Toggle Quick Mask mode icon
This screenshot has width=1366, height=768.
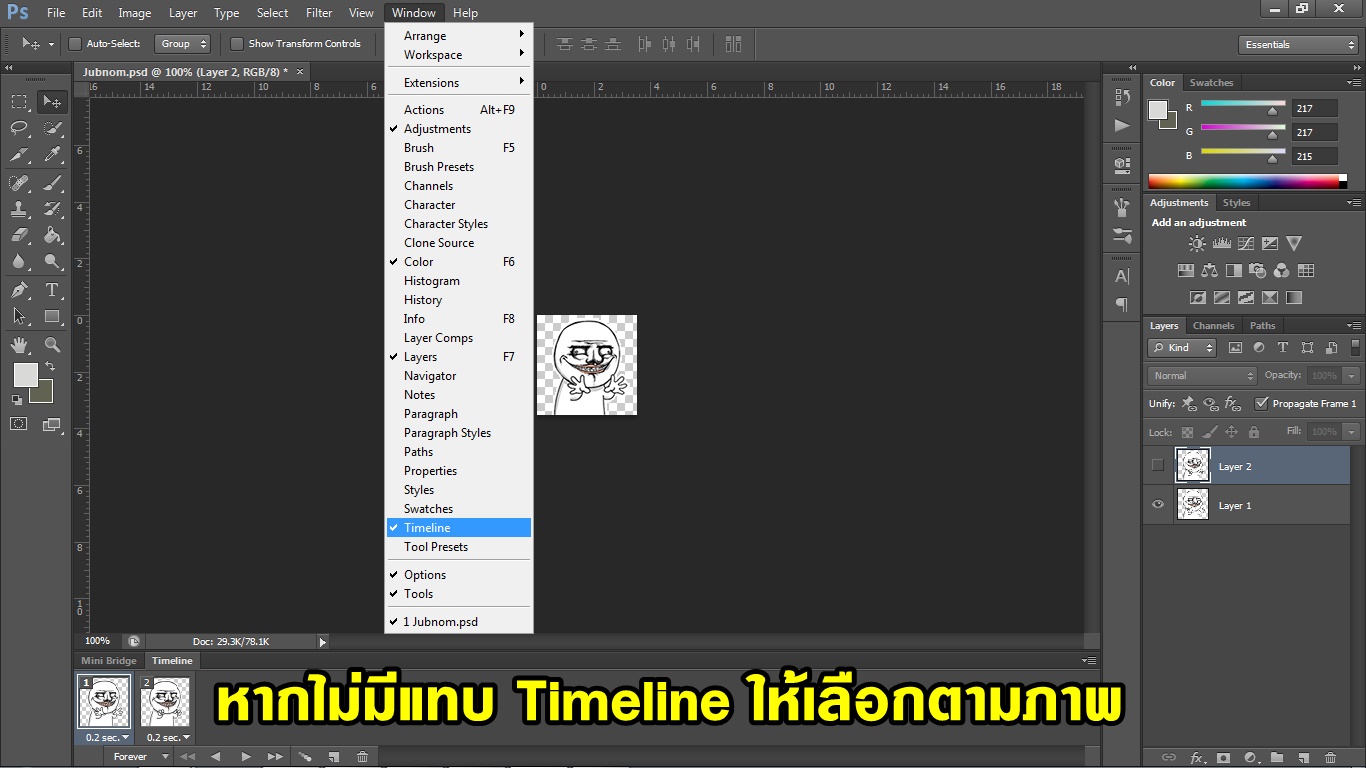coord(19,424)
